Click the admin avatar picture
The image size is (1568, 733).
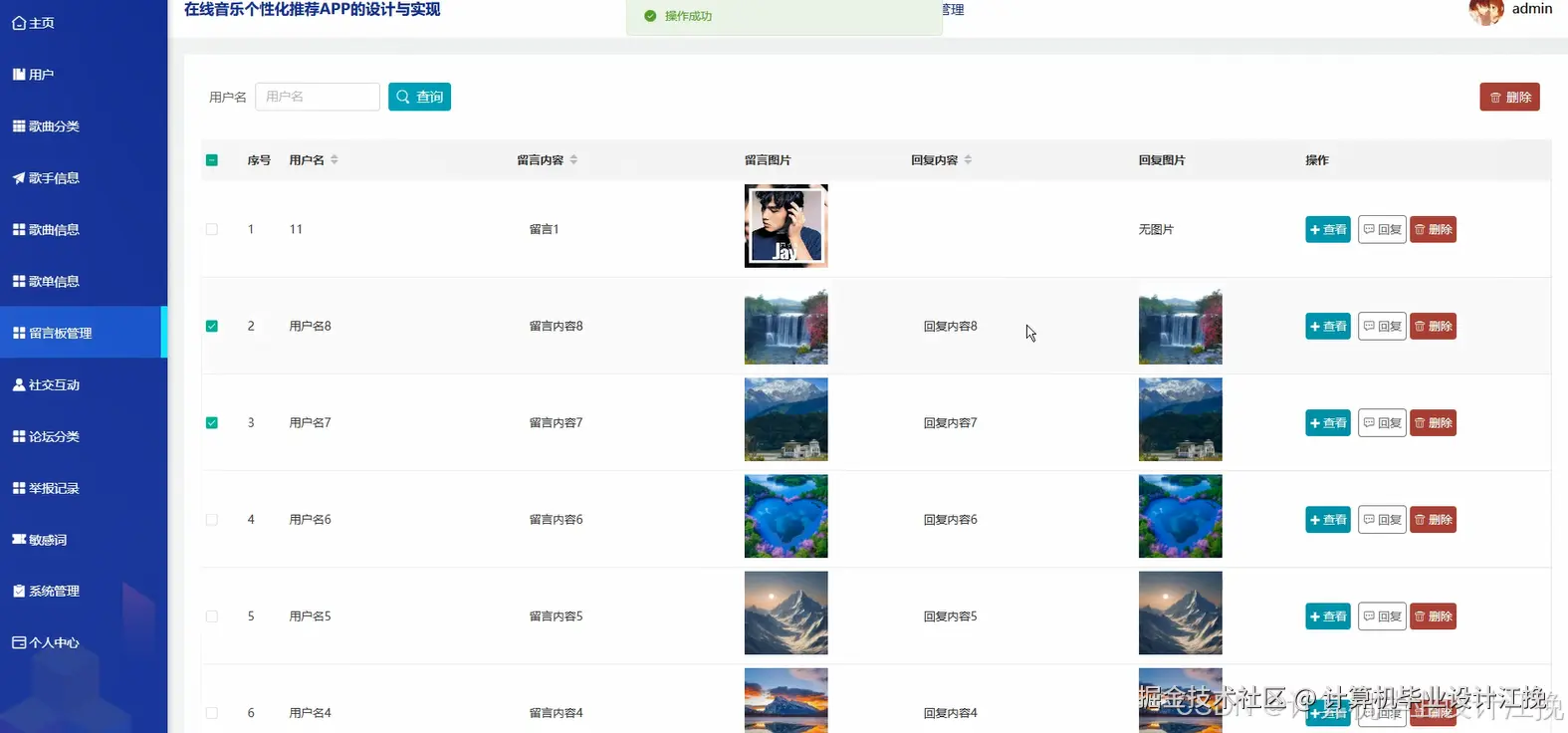coord(1486,11)
